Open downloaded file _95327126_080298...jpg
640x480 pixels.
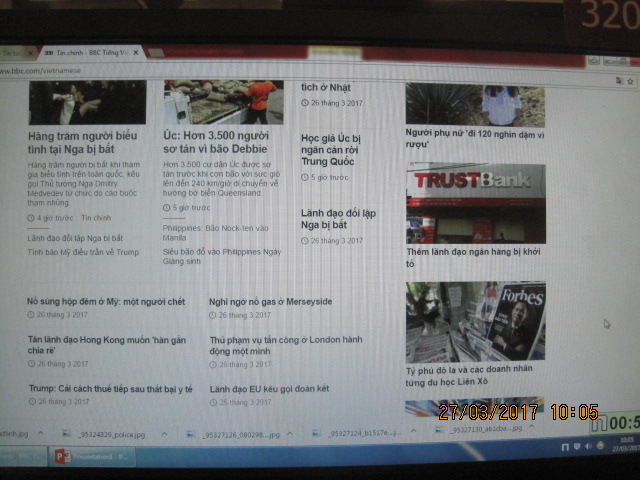234,435
